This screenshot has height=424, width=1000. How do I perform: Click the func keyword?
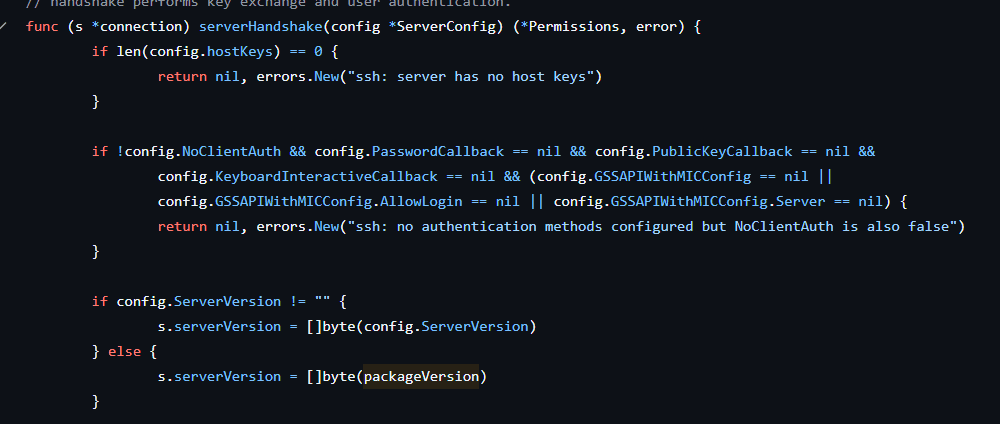click(43, 27)
